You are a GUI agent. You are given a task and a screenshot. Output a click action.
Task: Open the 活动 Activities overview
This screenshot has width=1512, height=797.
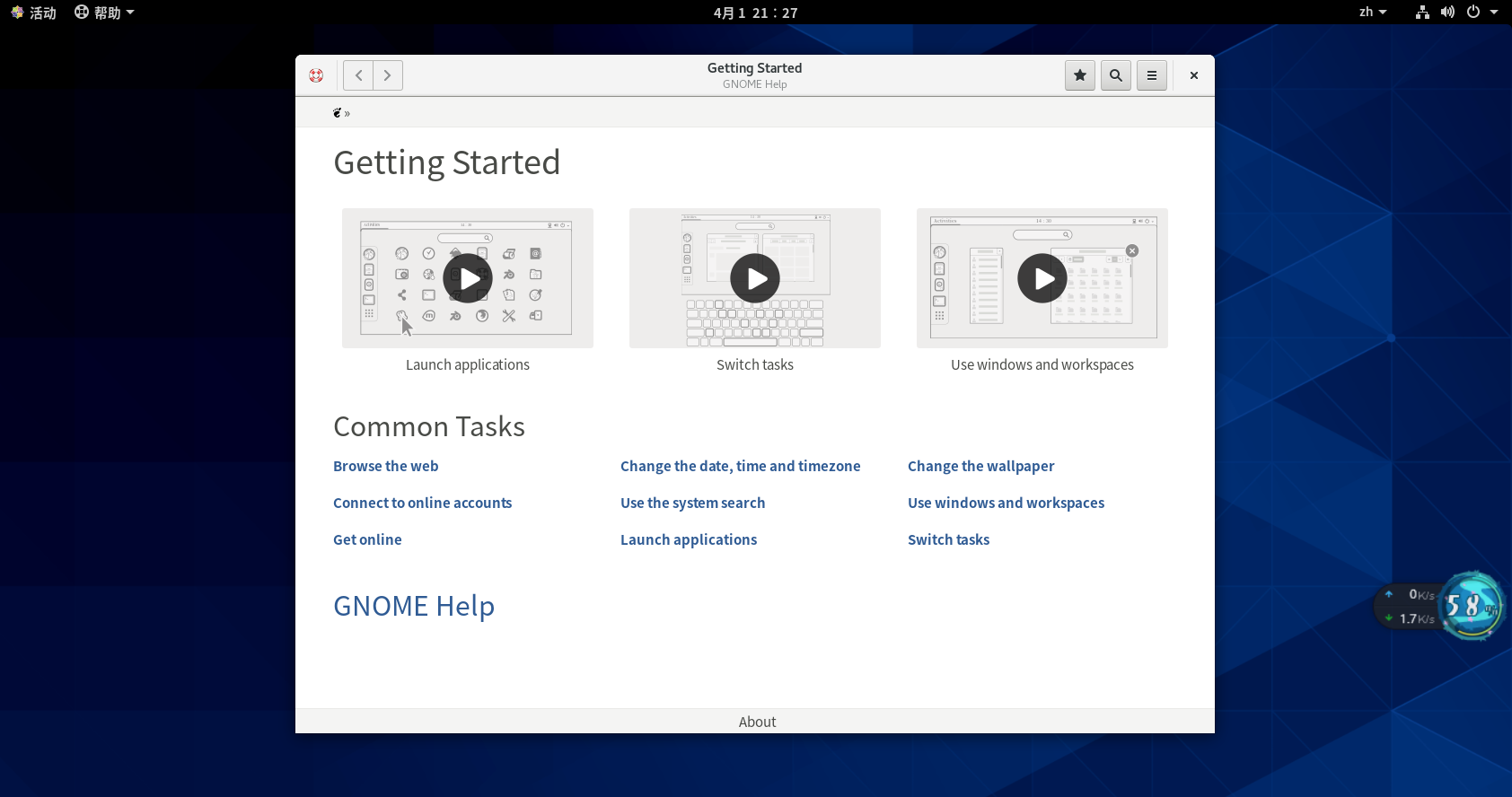coord(33,13)
